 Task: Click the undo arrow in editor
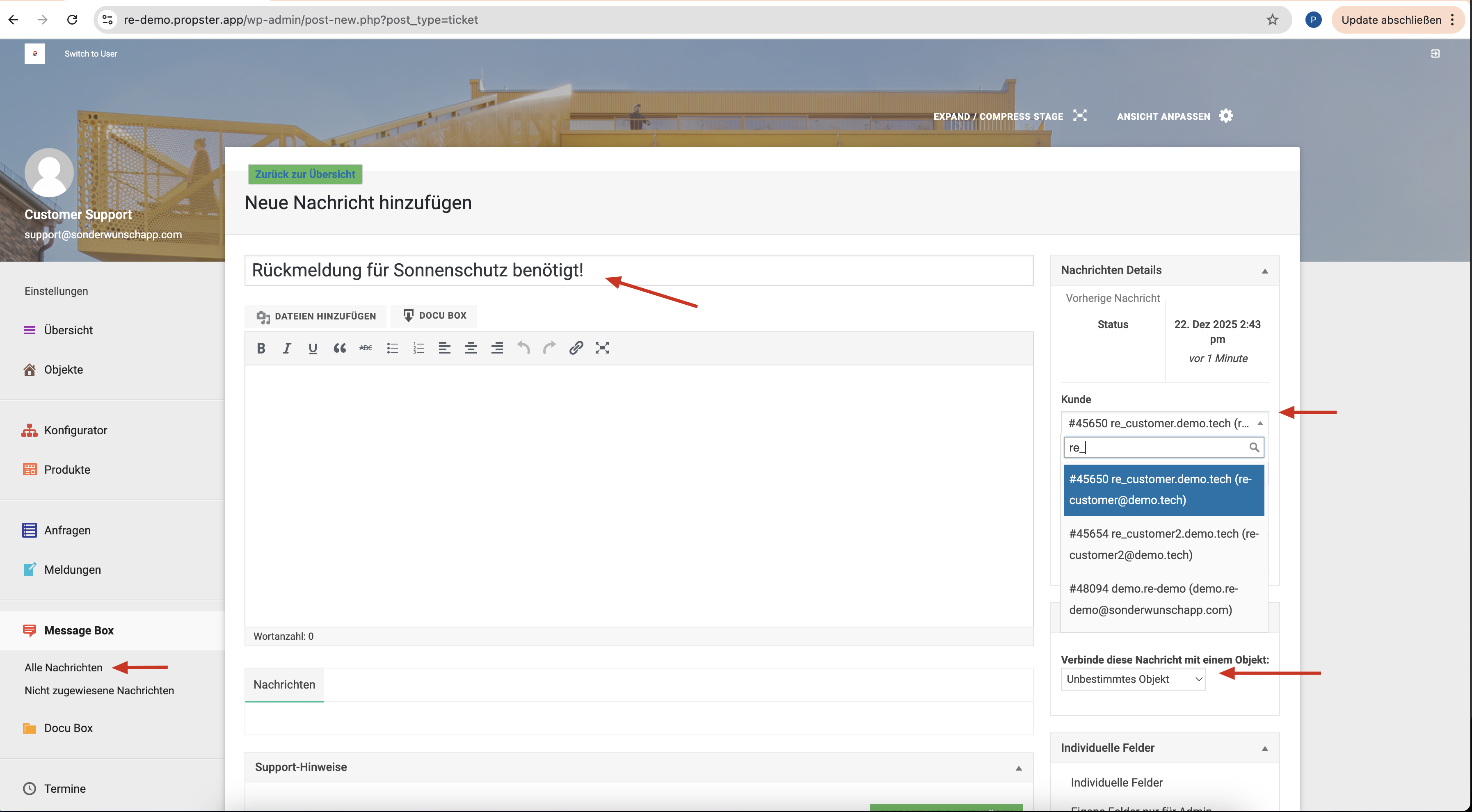click(x=523, y=348)
